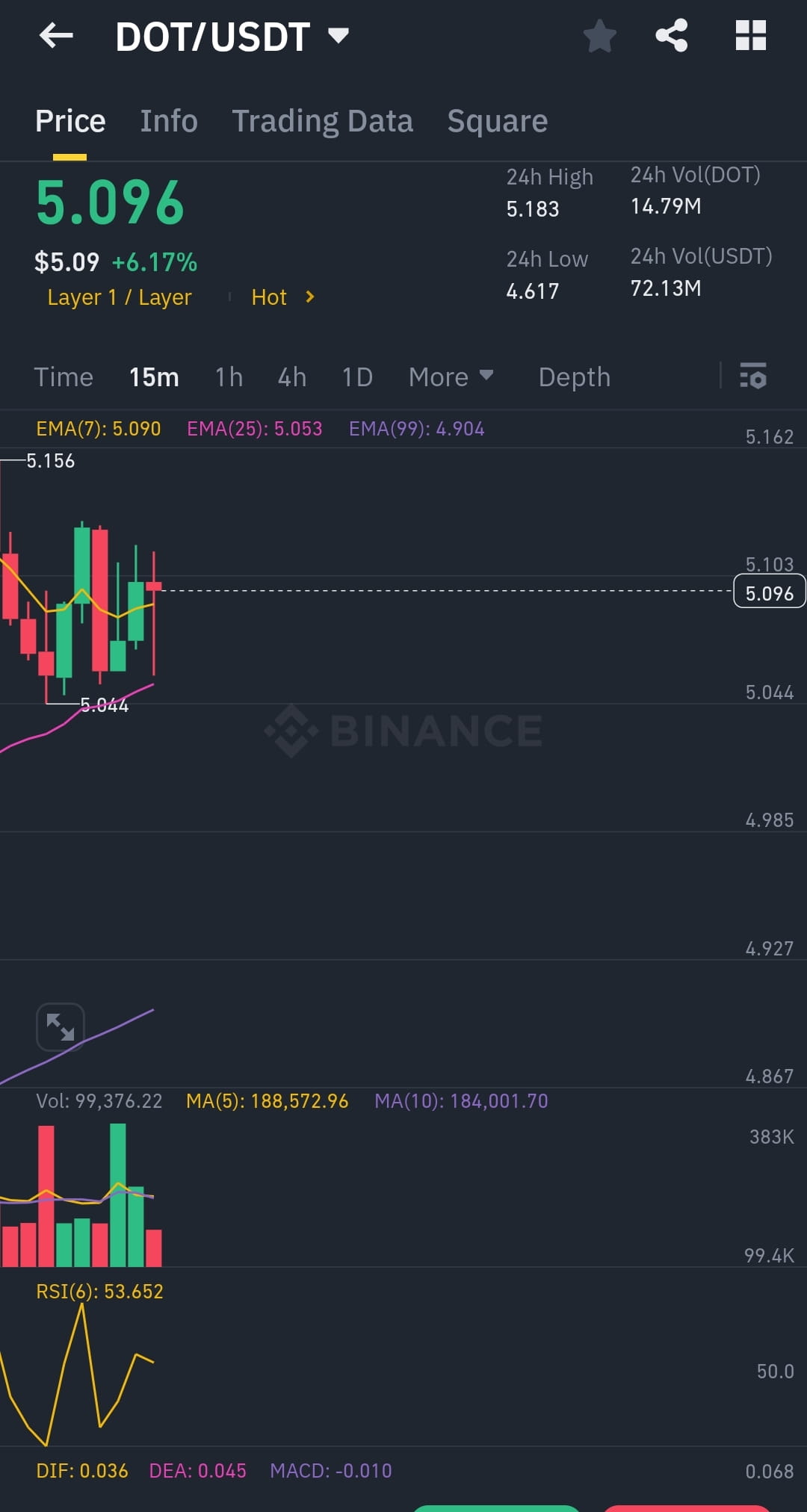
Task: Tap the 24h High value 5.183
Action: coord(533,209)
